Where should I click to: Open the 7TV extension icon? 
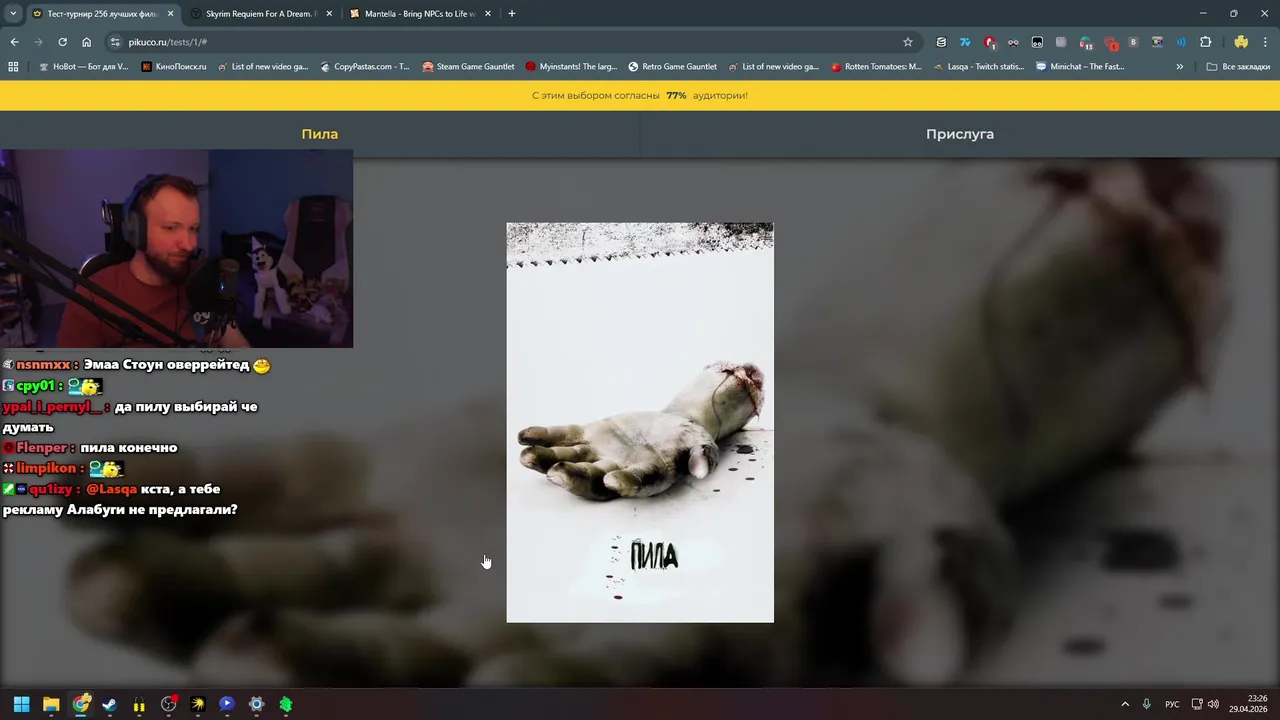(965, 42)
